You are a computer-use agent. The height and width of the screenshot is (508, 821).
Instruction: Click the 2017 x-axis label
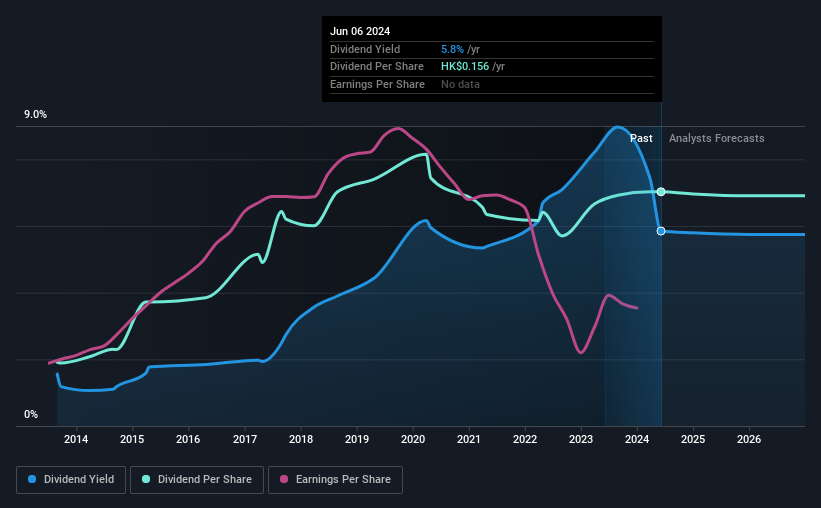click(245, 439)
